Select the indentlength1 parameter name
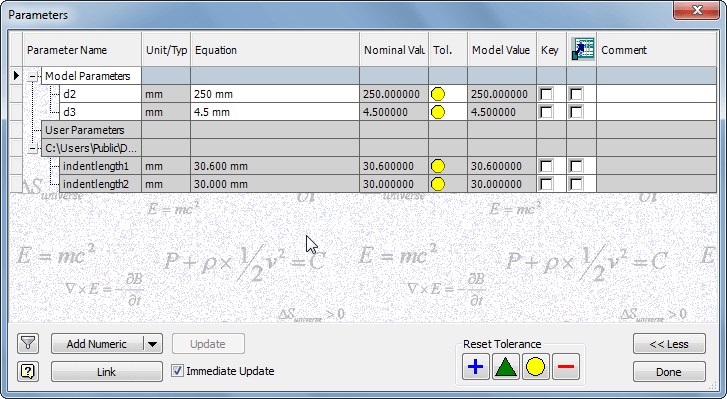This screenshot has width=727, height=399. tap(101, 166)
